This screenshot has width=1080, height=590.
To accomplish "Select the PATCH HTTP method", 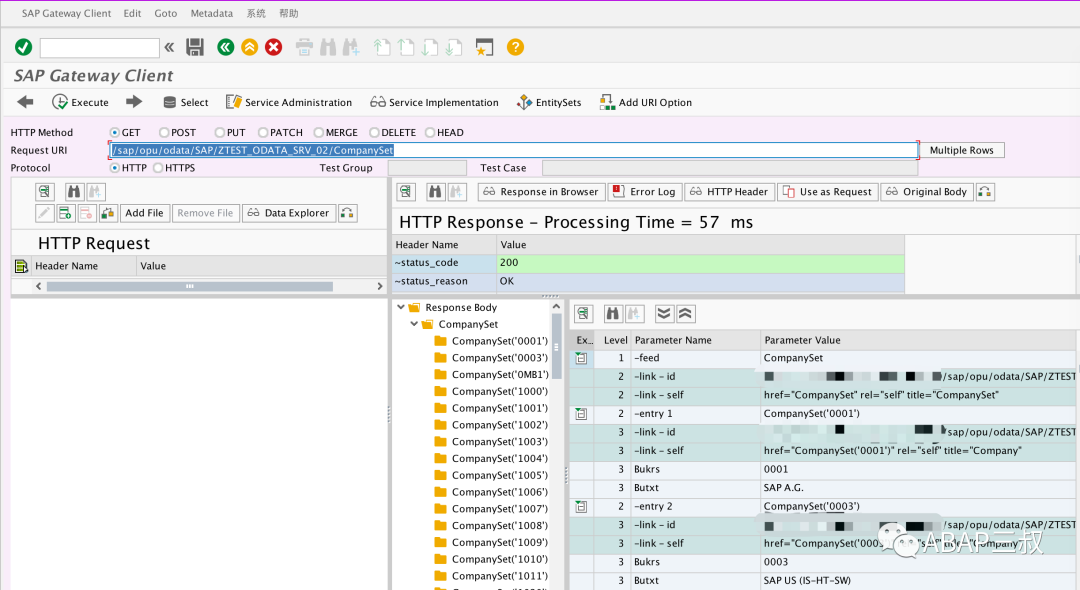I will pos(263,132).
